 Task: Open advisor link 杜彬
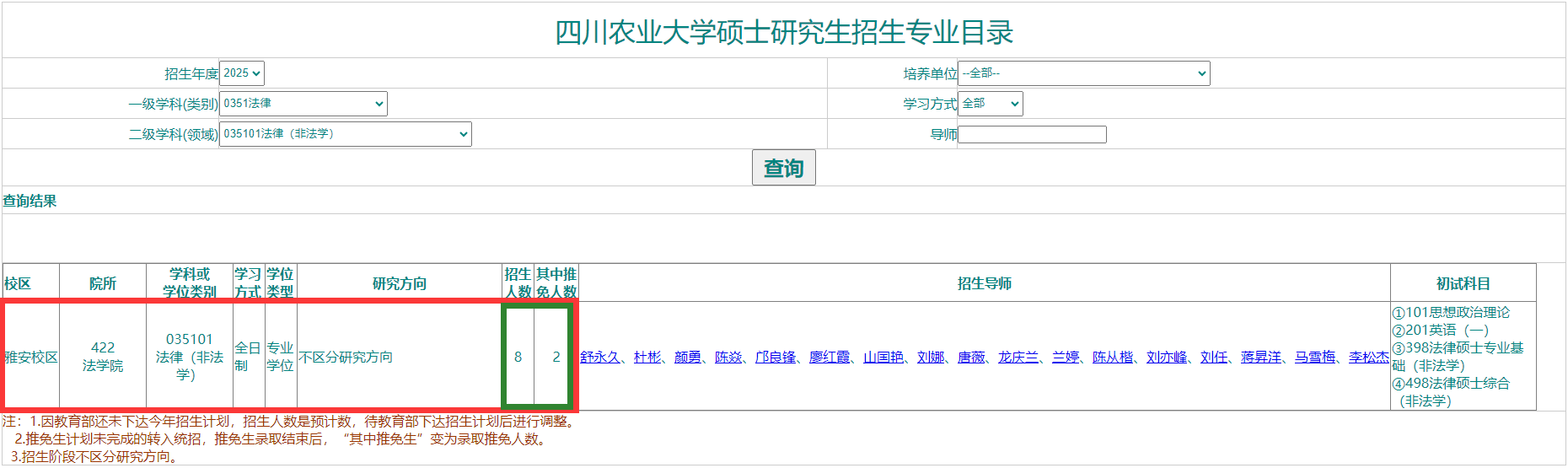pos(647,357)
